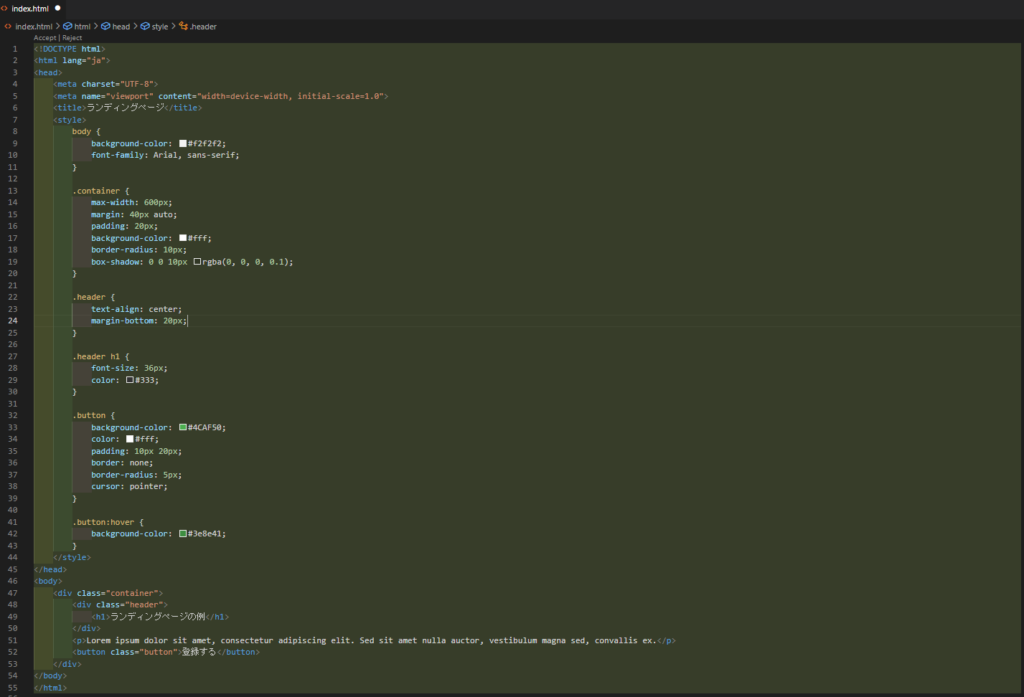The image size is (1024, 697).
Task: Click line number 46 in gutter
Action: click(x=13, y=581)
